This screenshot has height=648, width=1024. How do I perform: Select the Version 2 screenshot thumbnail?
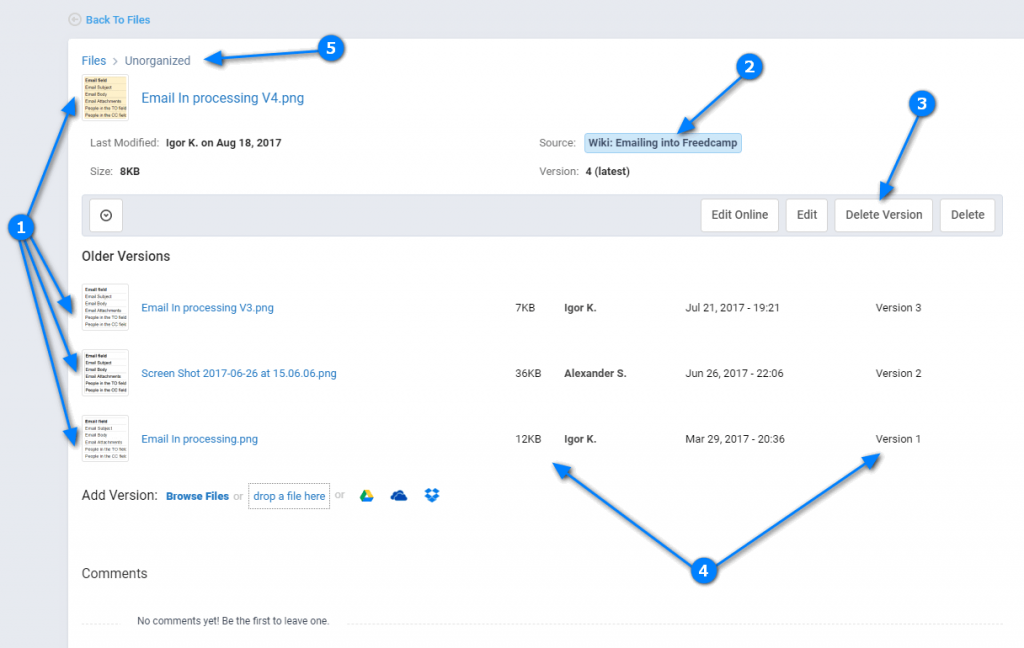[105, 373]
